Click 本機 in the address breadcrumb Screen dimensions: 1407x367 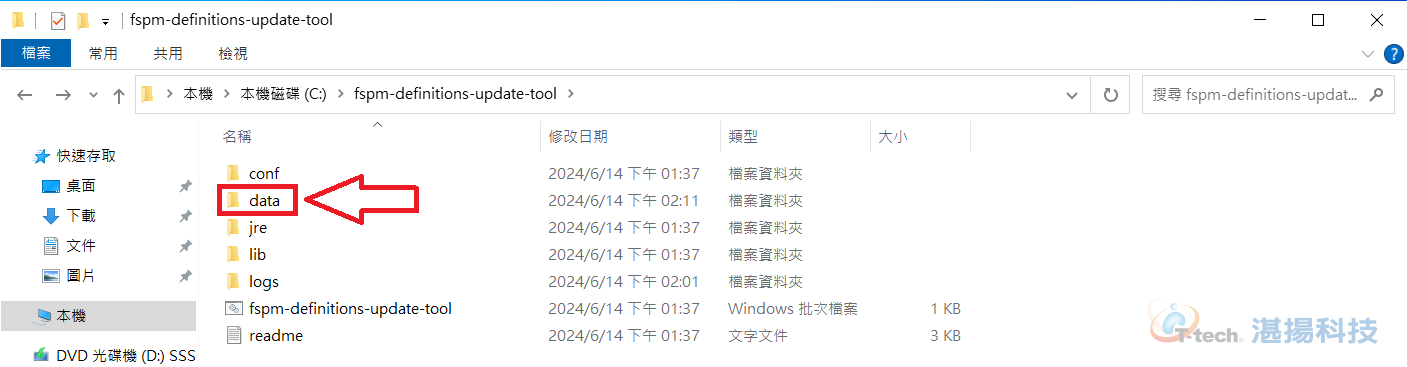click(198, 94)
